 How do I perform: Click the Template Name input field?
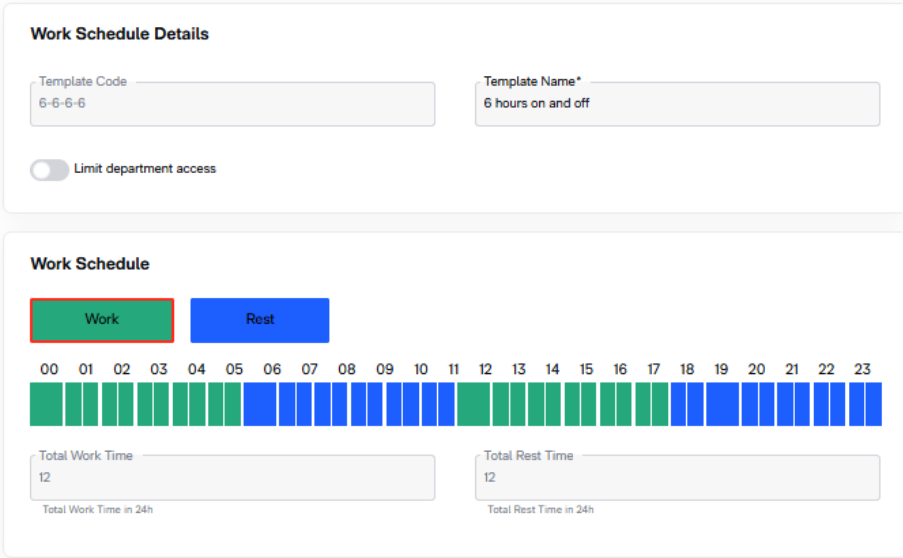point(677,104)
